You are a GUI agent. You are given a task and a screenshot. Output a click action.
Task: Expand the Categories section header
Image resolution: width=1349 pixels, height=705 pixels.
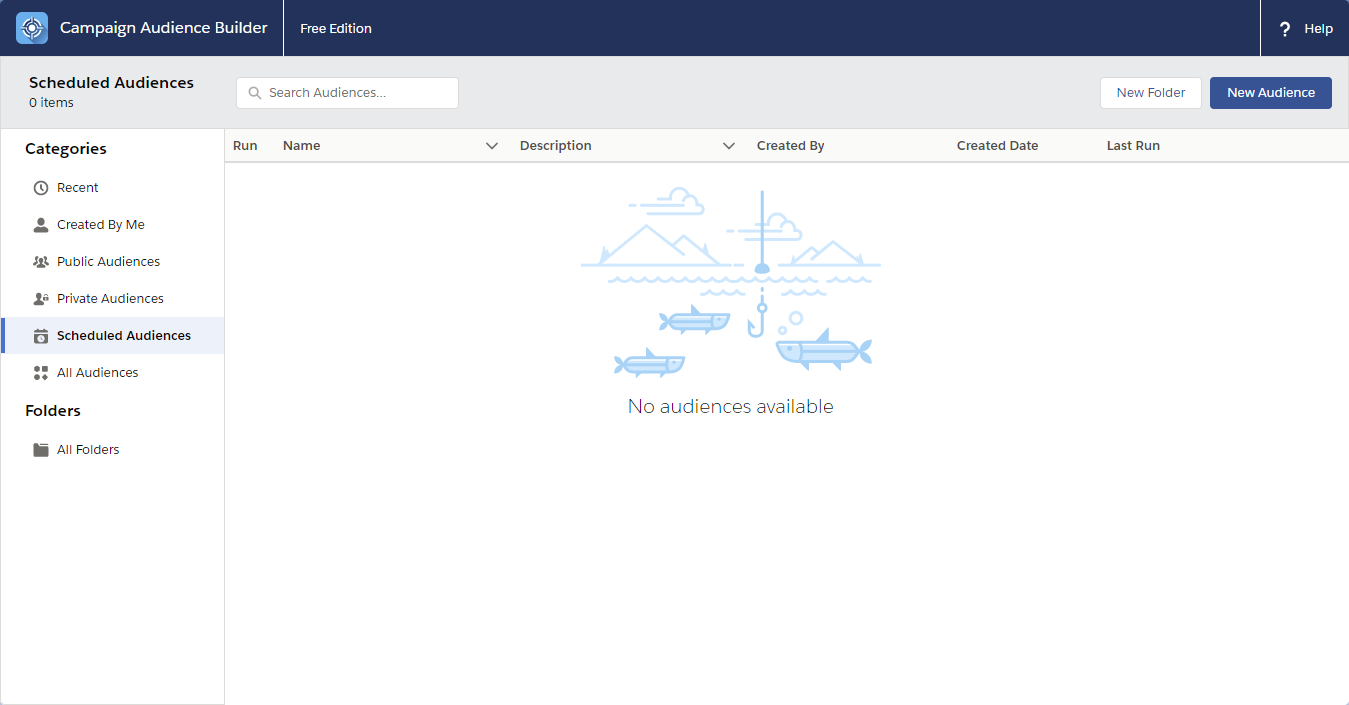66,148
